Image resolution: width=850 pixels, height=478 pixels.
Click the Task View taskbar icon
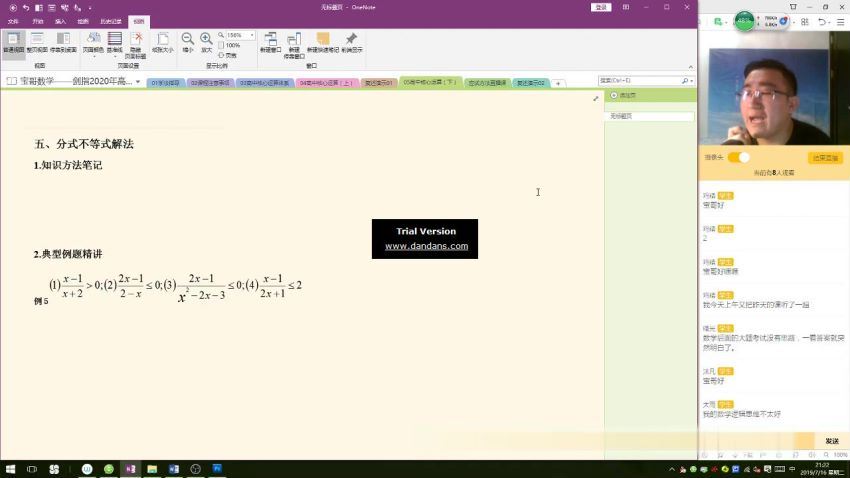(32, 469)
